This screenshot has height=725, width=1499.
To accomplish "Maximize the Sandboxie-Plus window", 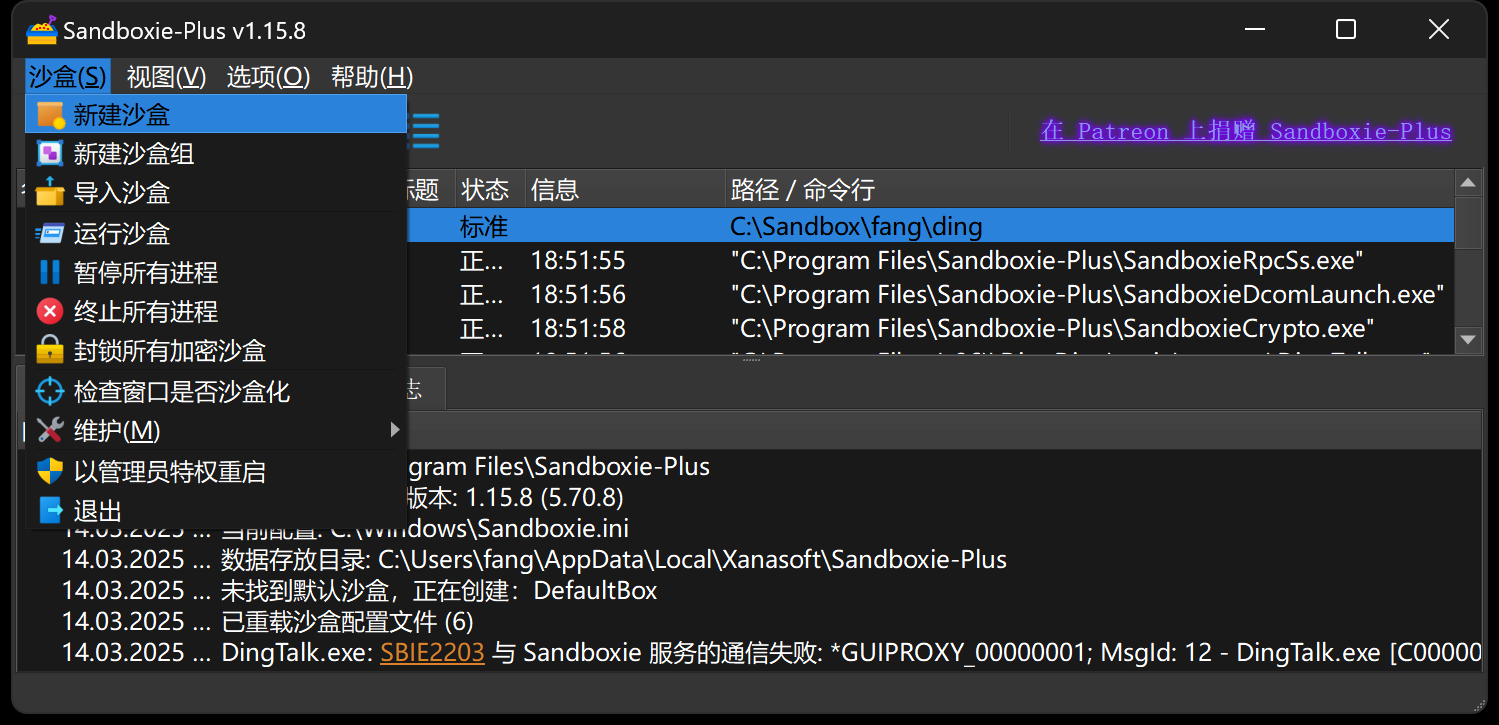I will [1346, 30].
